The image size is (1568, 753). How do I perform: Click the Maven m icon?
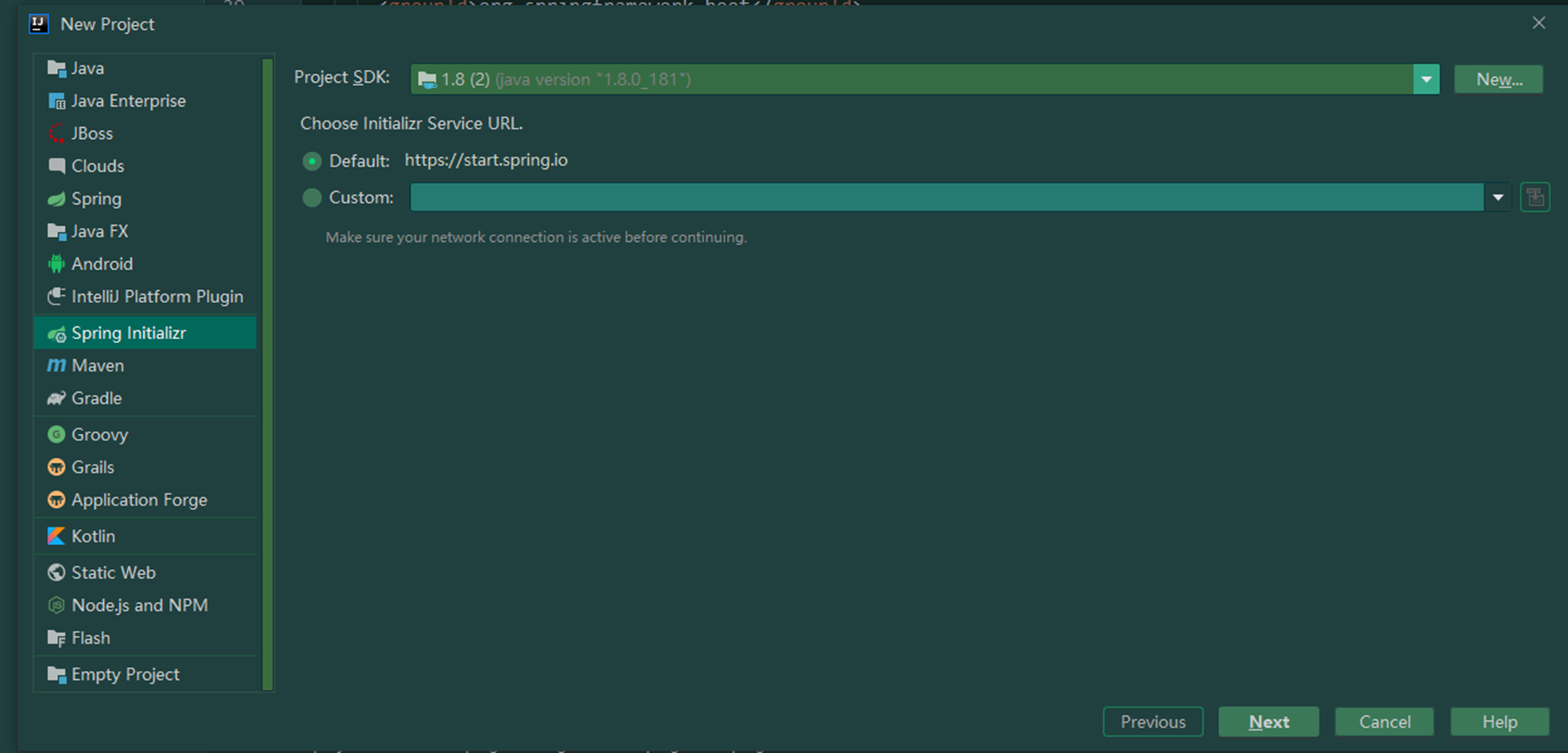tap(56, 366)
